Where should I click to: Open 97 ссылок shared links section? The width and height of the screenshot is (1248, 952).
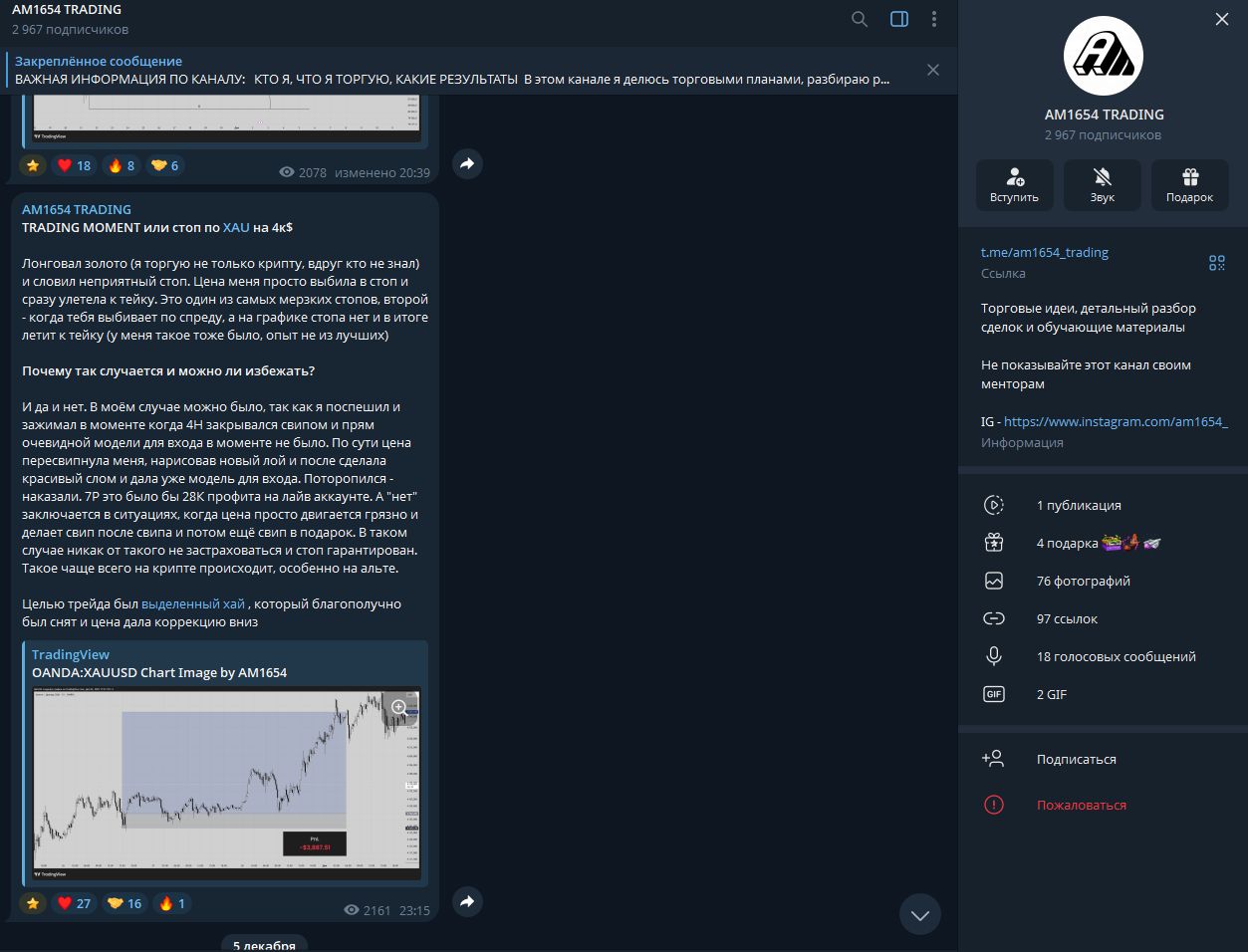pos(1066,618)
